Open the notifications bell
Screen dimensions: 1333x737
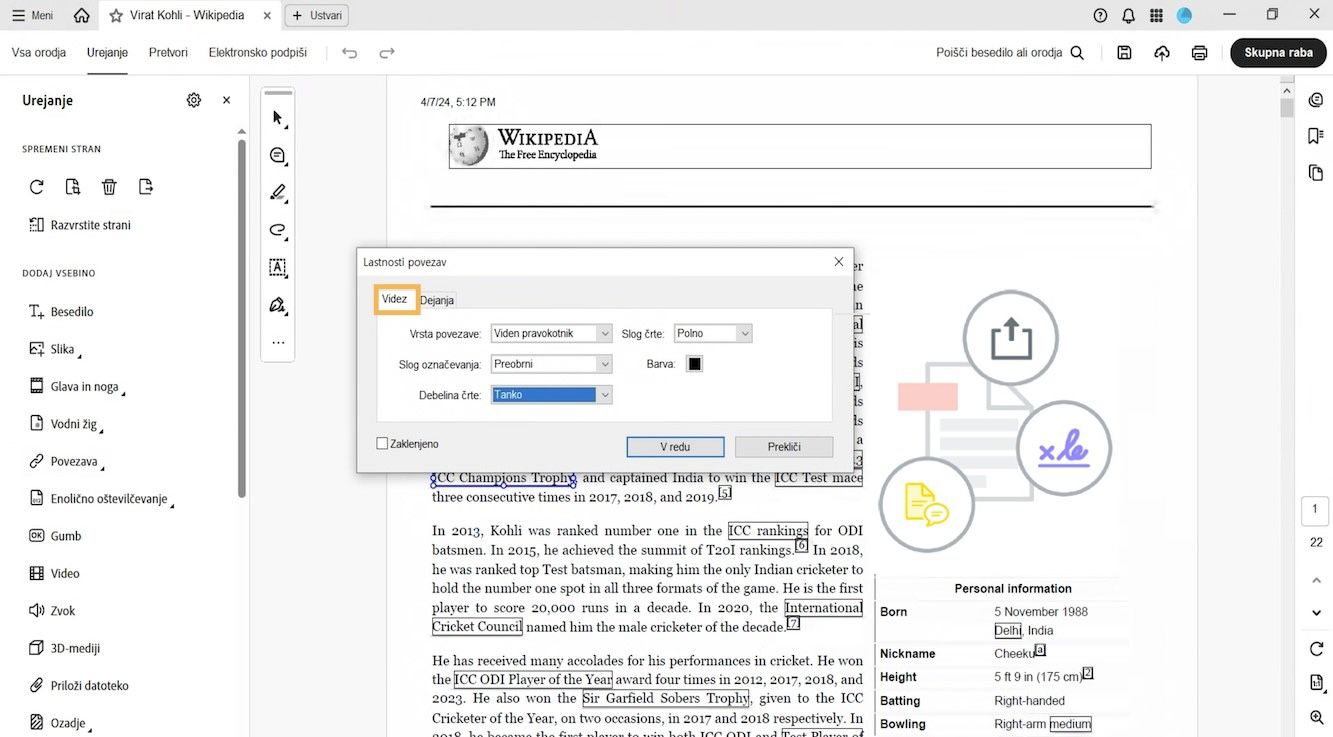pyautogui.click(x=1128, y=16)
